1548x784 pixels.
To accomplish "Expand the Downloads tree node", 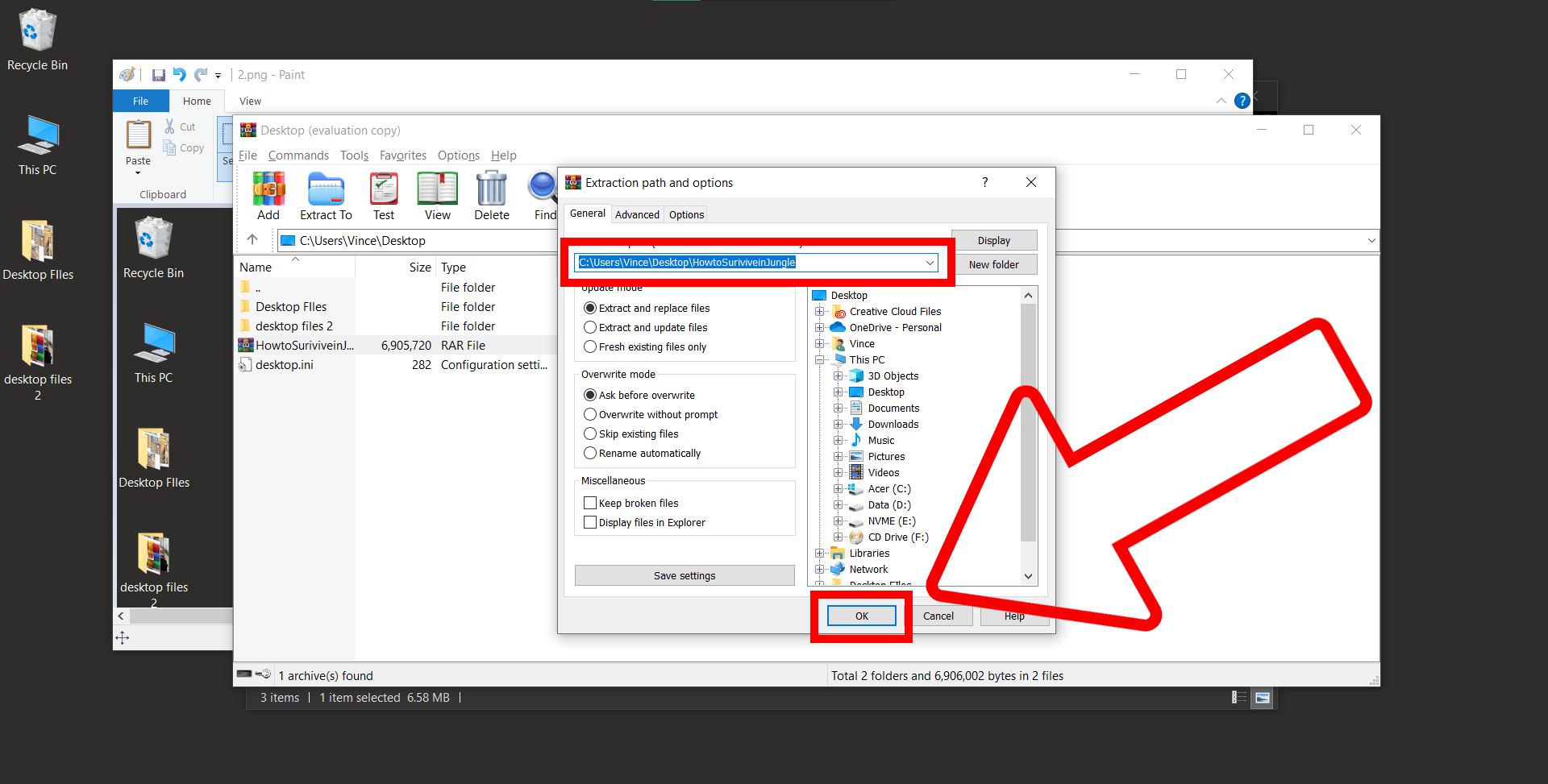I will click(x=838, y=424).
